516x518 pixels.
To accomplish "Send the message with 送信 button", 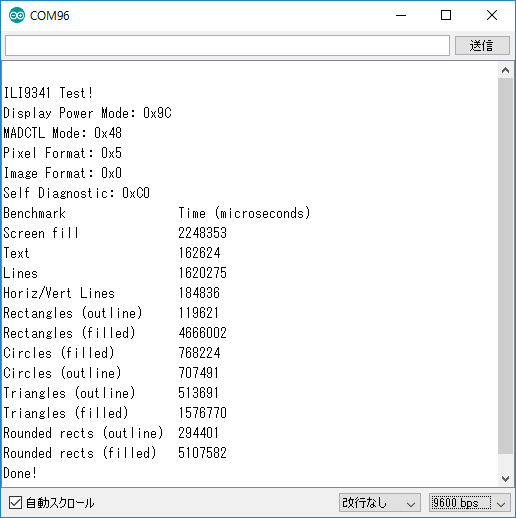I will 482,45.
